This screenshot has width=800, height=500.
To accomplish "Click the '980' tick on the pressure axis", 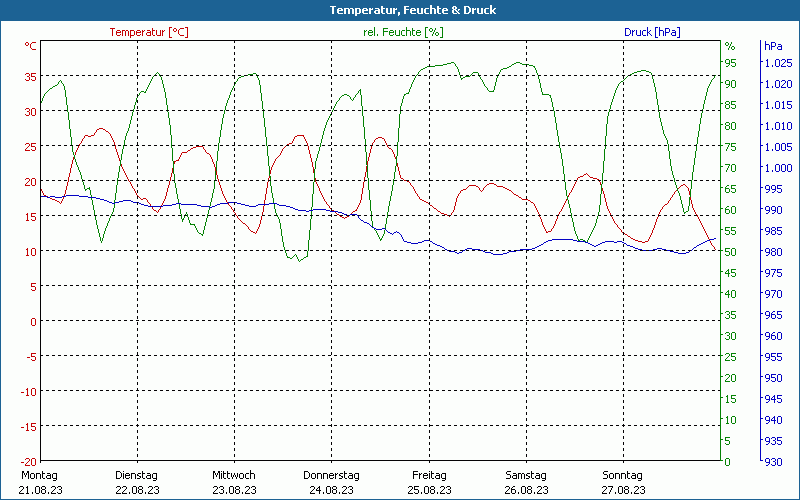I will (x=773, y=252).
